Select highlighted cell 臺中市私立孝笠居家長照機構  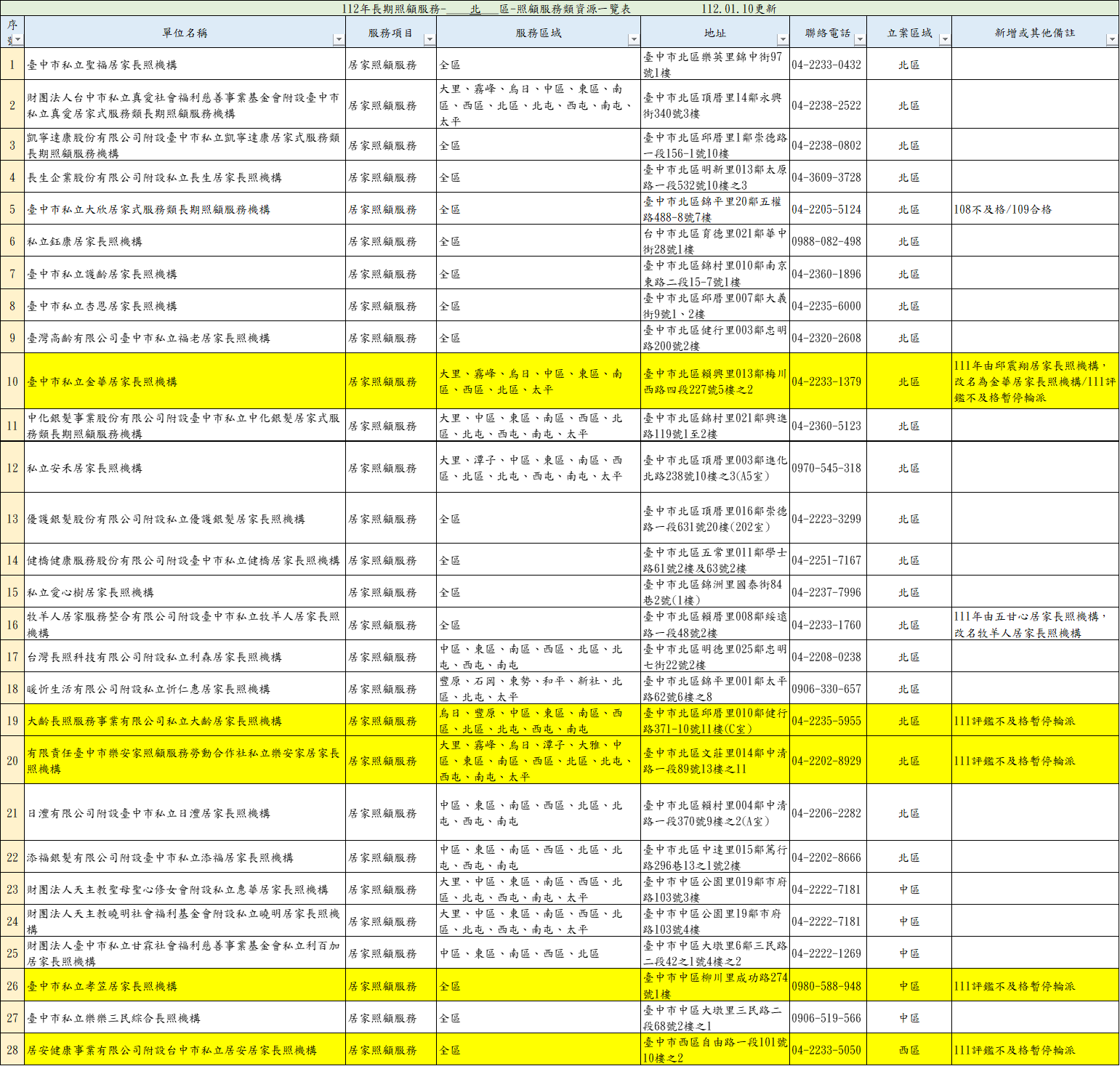click(185, 986)
